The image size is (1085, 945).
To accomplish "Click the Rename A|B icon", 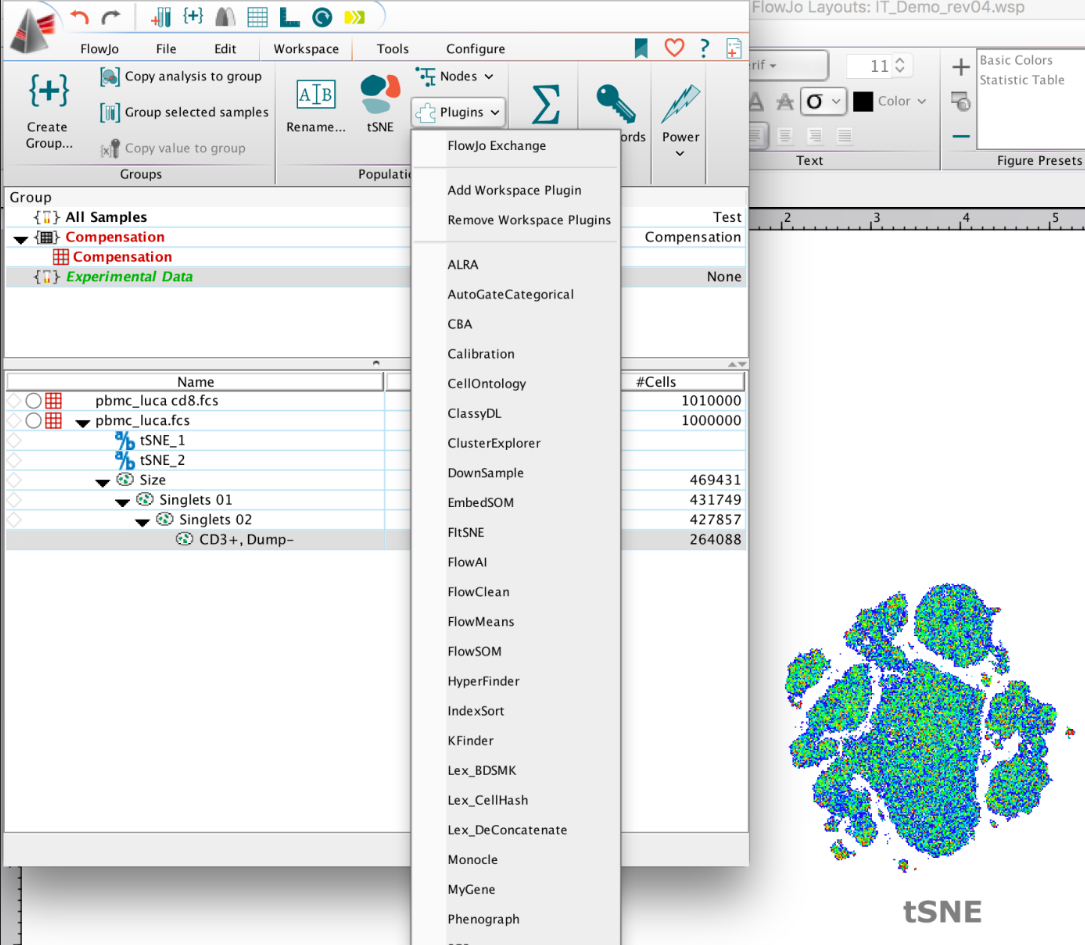I will (x=316, y=94).
